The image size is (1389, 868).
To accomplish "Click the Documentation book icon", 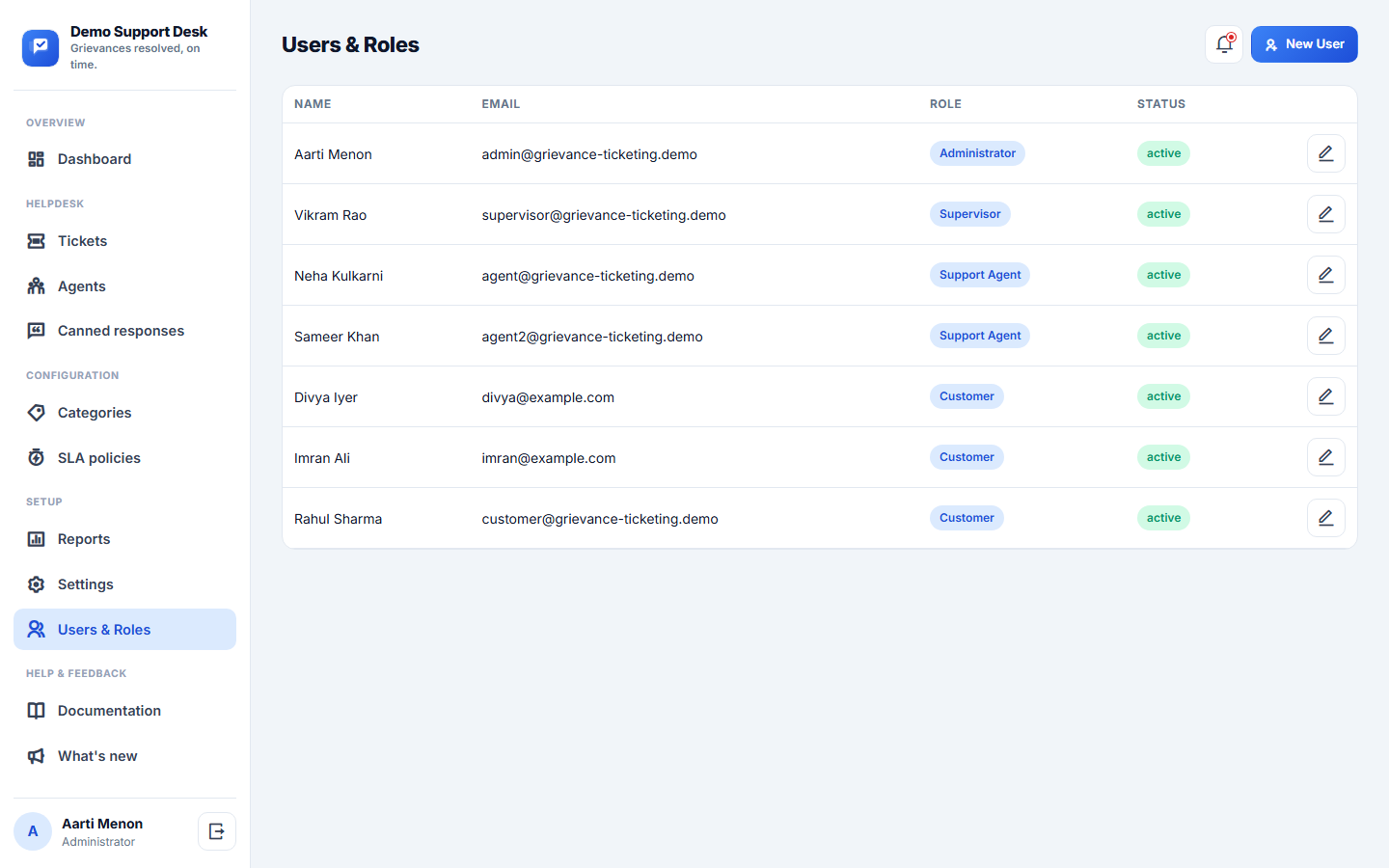I will pyautogui.click(x=37, y=711).
